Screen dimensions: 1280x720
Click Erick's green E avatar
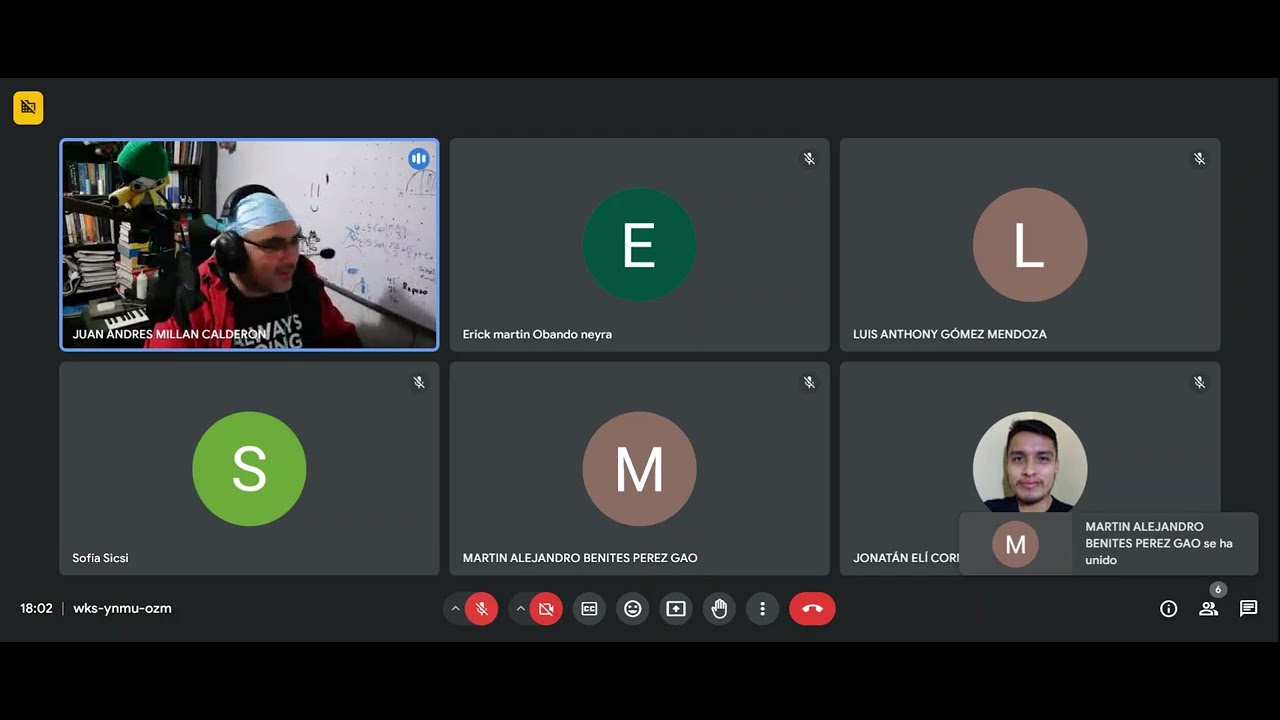coord(639,245)
